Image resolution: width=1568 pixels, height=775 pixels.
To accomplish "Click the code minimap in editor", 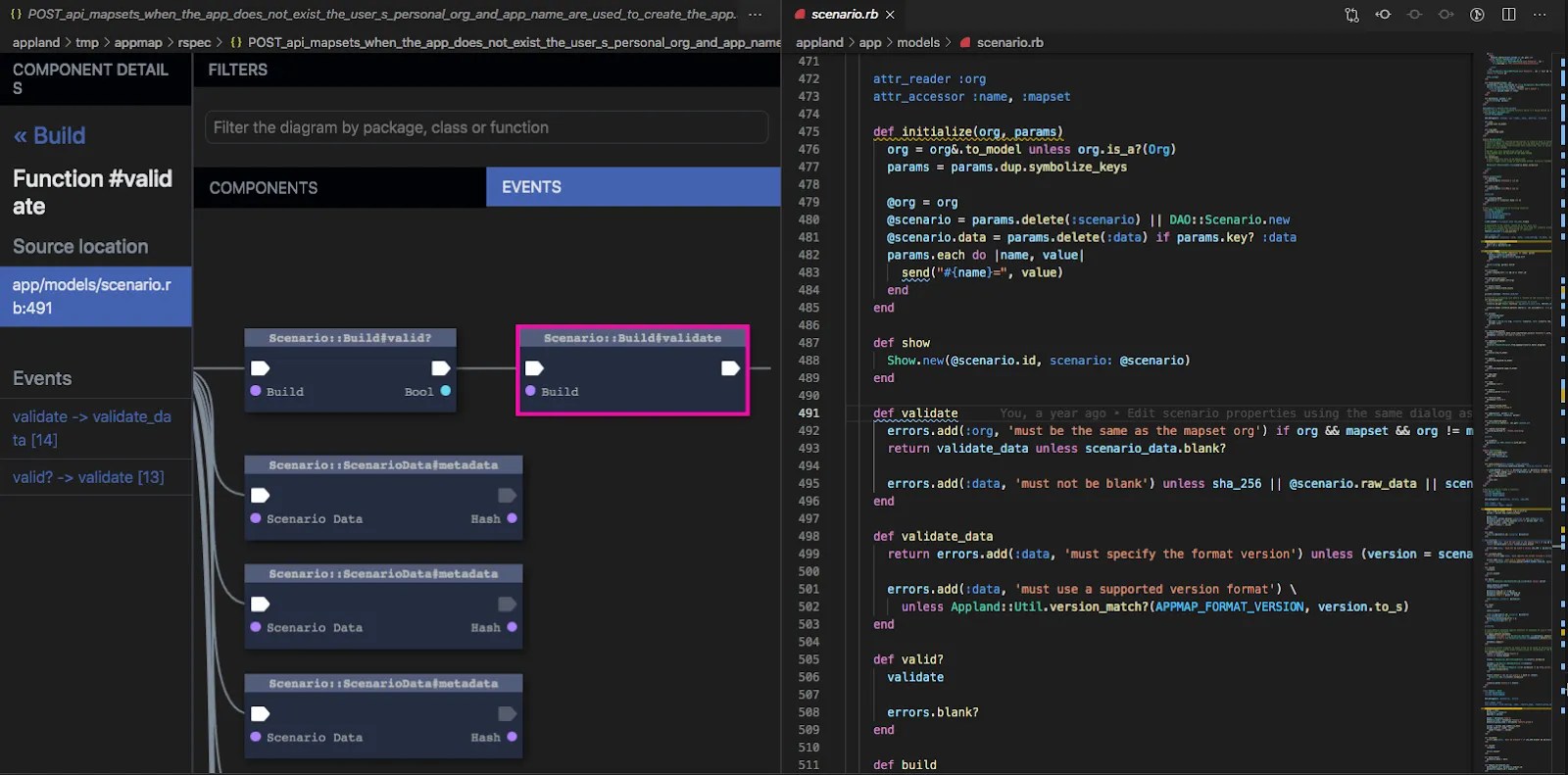I will (1517, 412).
